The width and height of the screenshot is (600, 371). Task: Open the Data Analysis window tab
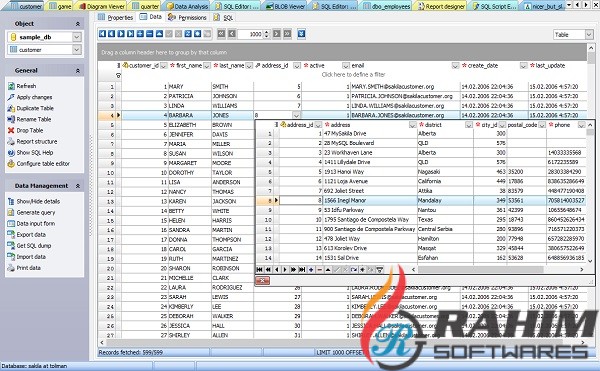[187, 6]
